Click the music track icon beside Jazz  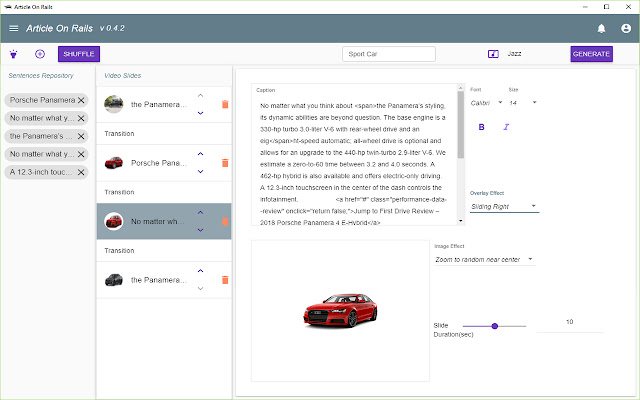coord(493,54)
